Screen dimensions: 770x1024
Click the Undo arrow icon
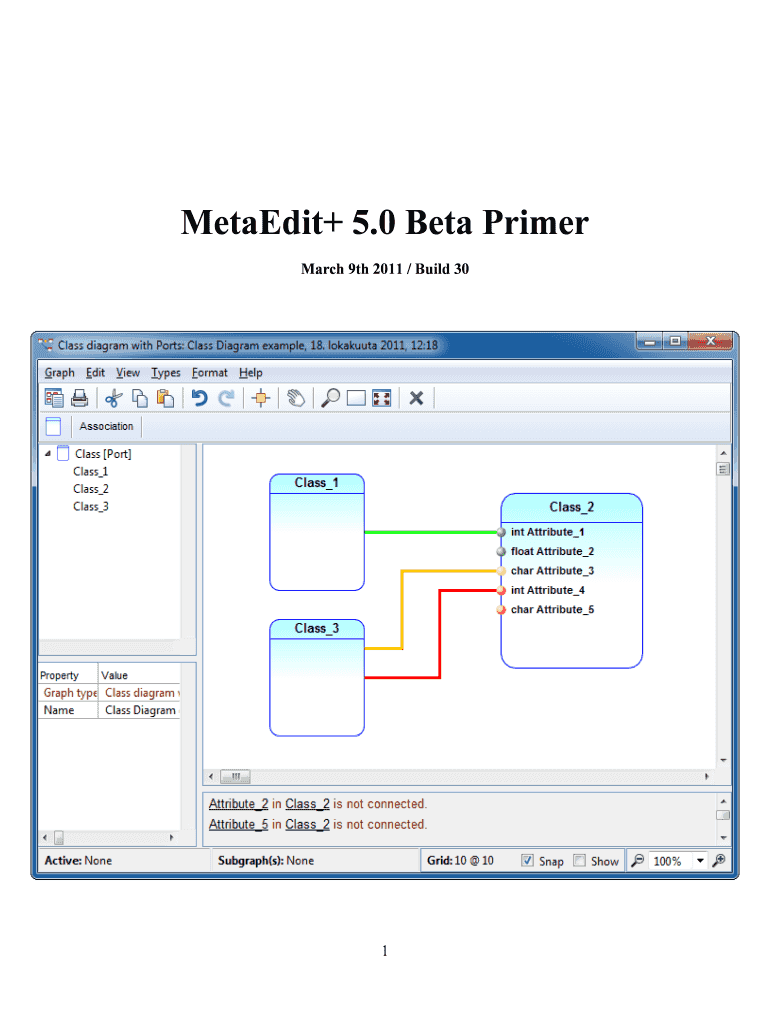click(199, 398)
